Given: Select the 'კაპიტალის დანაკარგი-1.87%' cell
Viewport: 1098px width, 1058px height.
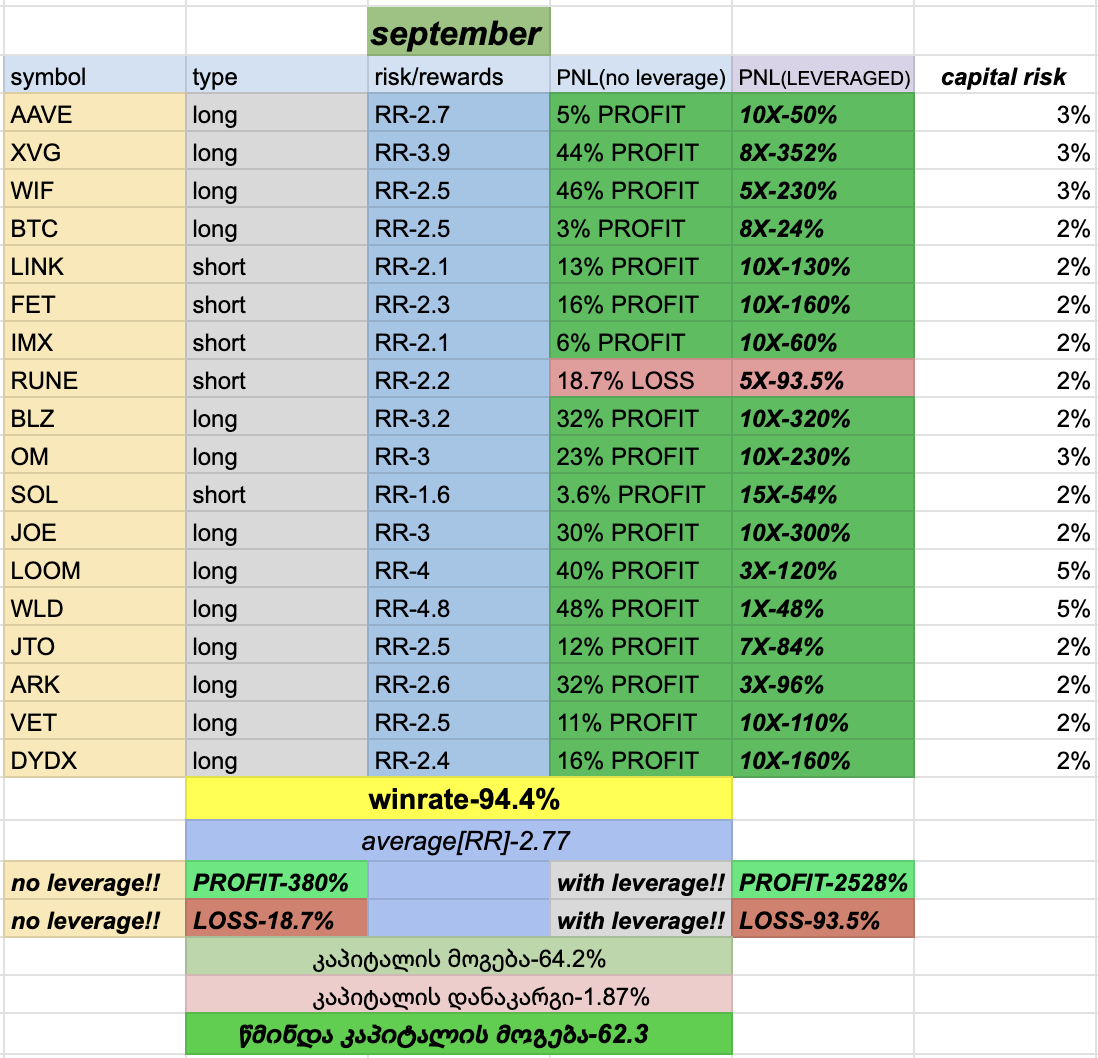Looking at the screenshot, I should [458, 997].
